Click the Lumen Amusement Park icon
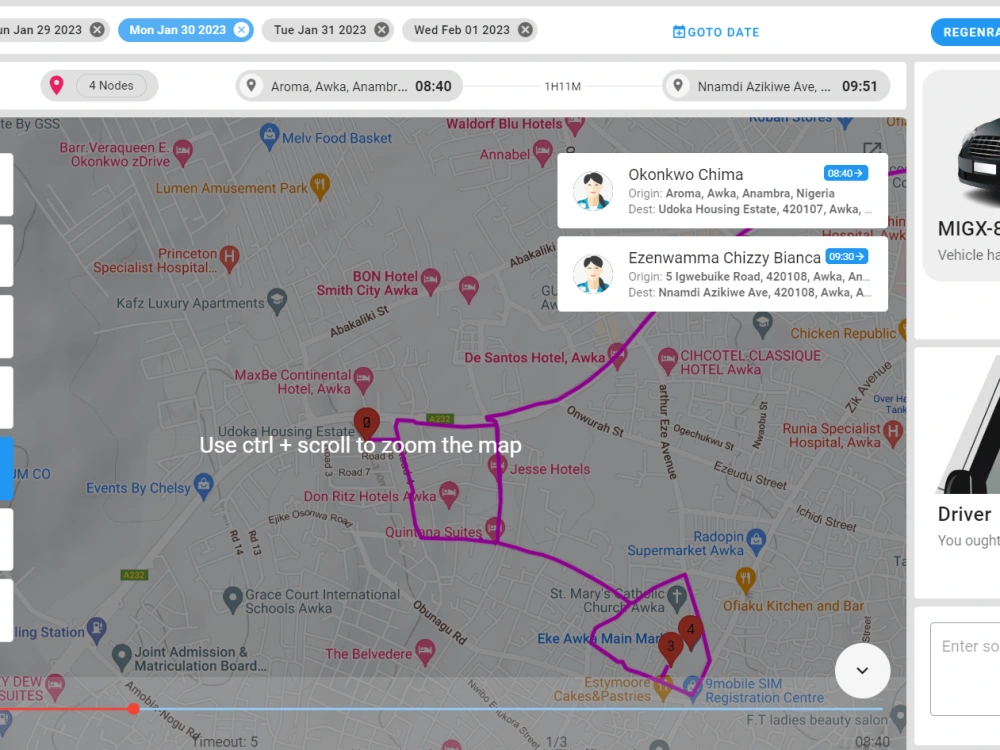 click(x=320, y=186)
